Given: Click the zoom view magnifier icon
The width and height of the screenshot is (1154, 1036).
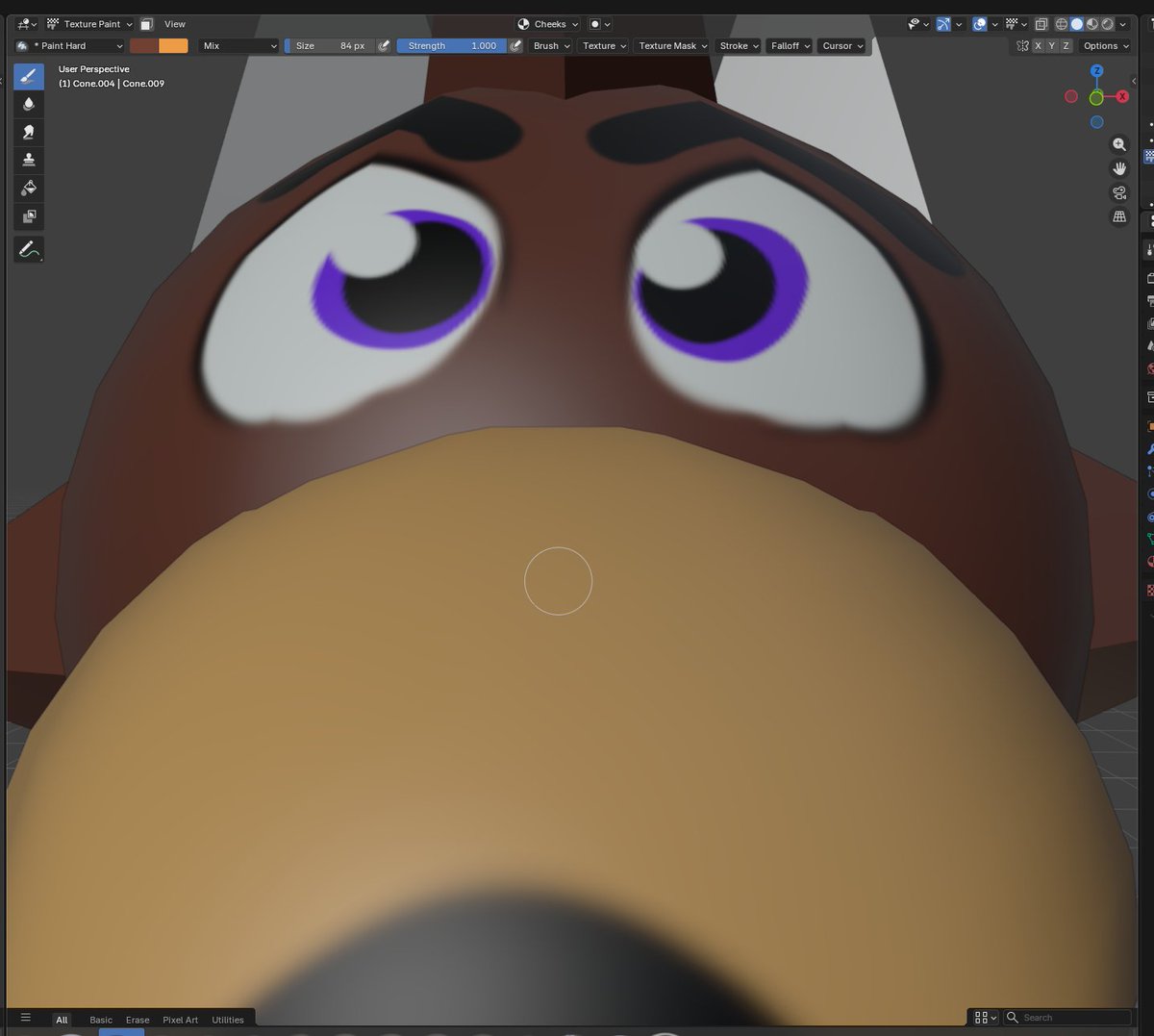Looking at the screenshot, I should click(x=1119, y=144).
